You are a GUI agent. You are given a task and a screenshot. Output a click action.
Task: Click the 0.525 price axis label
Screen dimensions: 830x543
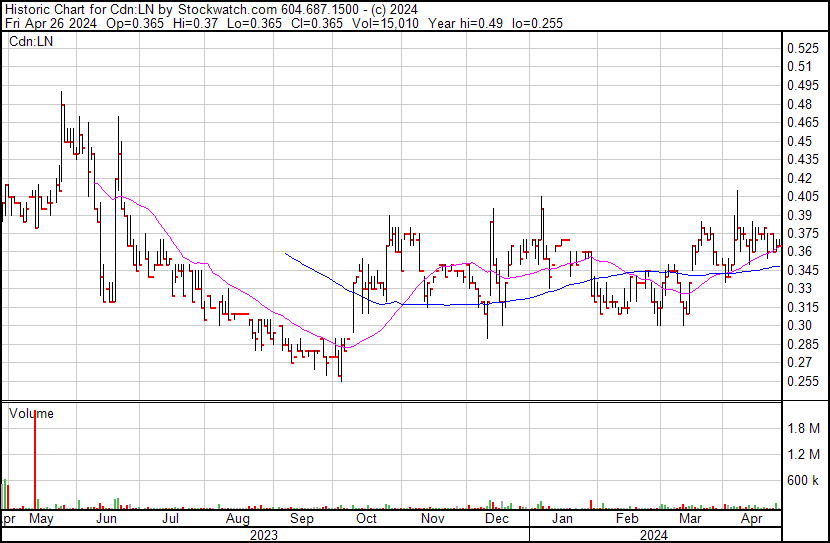point(803,48)
